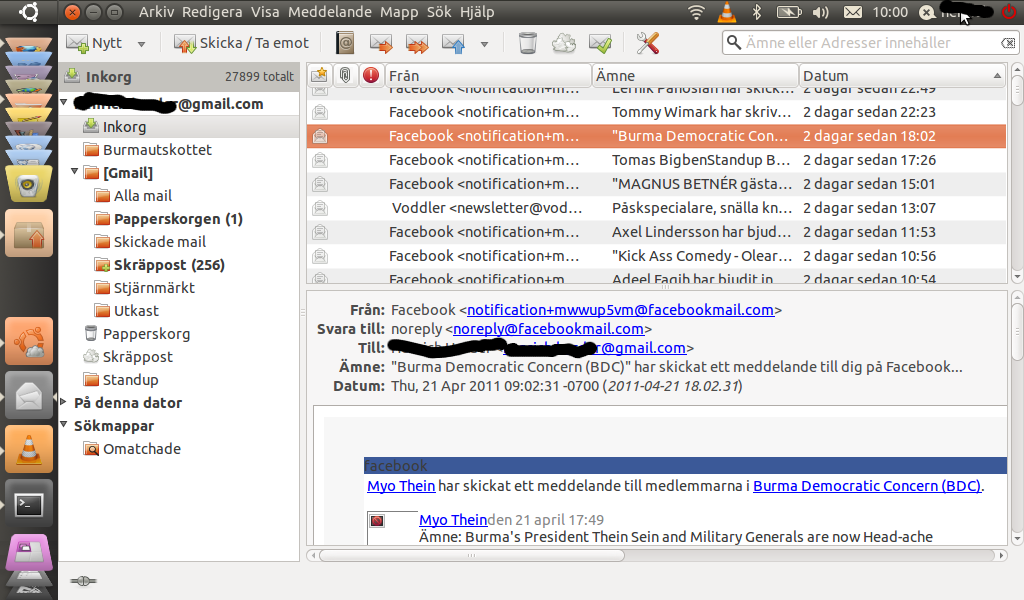Open the address book icon in toolbar
The width and height of the screenshot is (1024, 600).
point(345,43)
